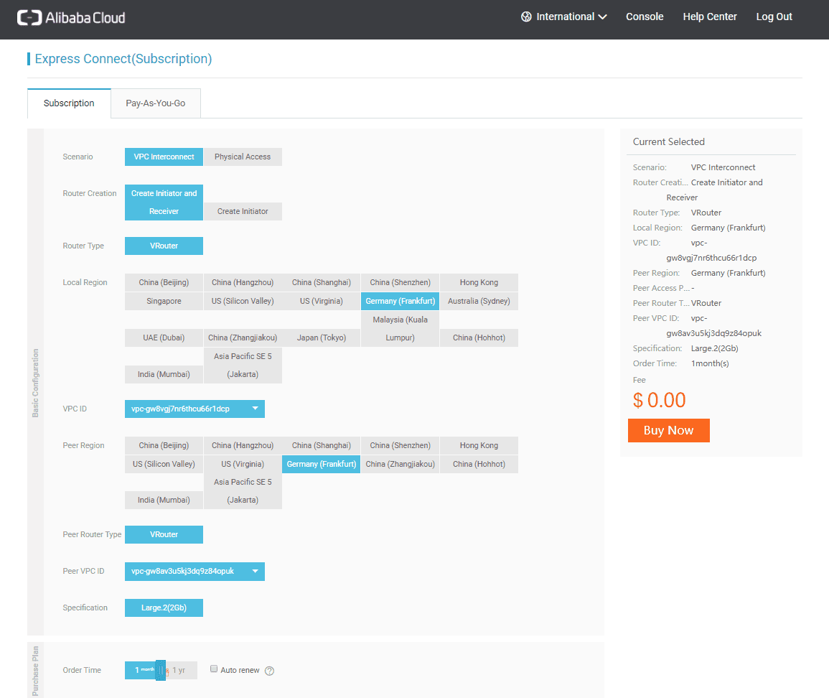829x698 pixels.
Task: Set Order Time to 1 yr
Action: [179, 671]
